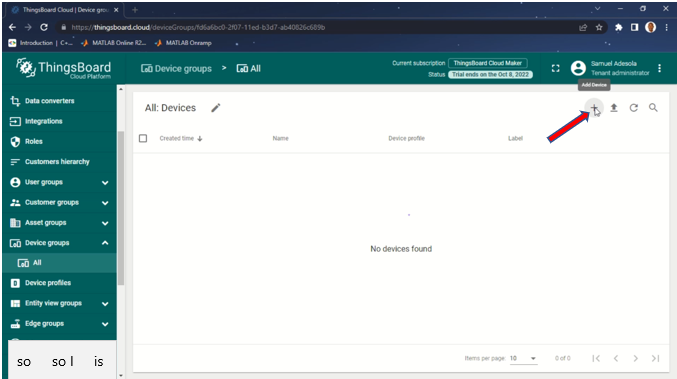Click the import device upload icon

pos(614,108)
